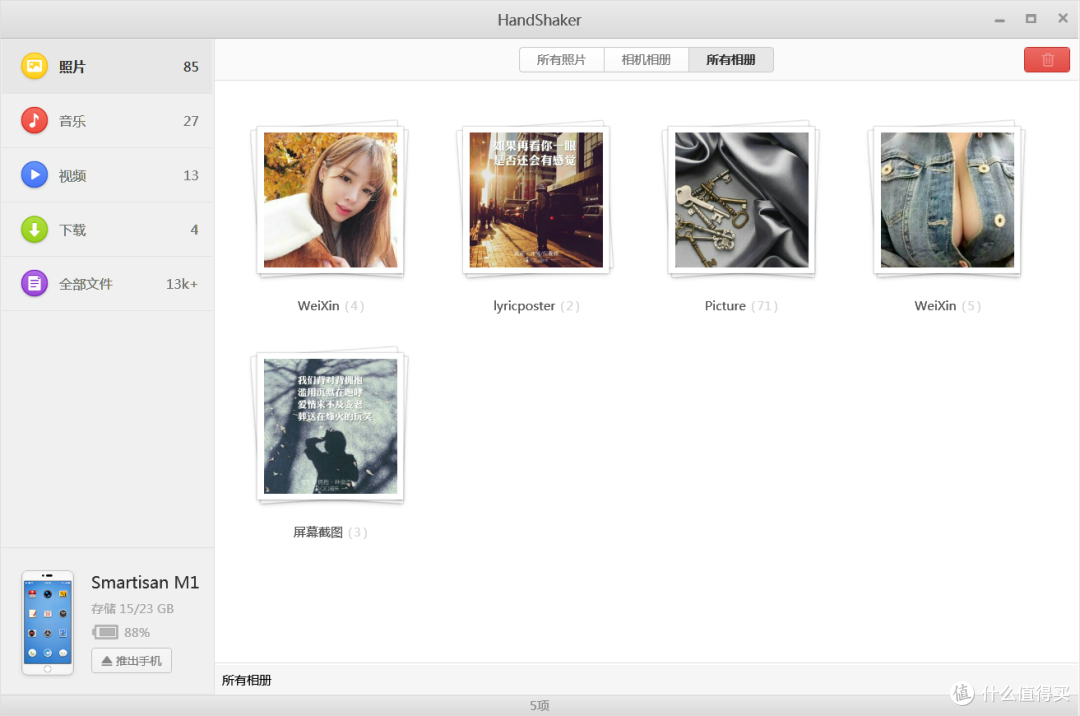This screenshot has height=716, width=1080.
Task: Select the 所有相册 tab
Action: 731,60
